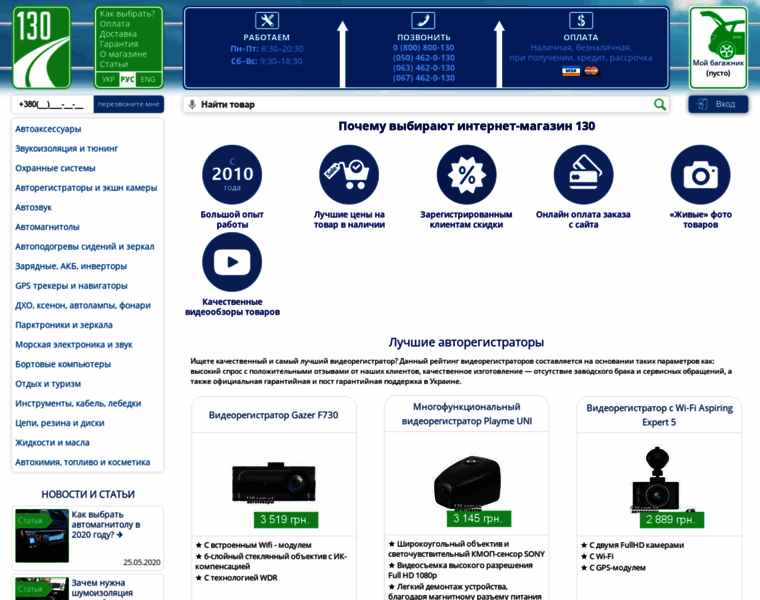
Task: Open Зарядные, АКБ, инверторы category
Action: click(71, 266)
